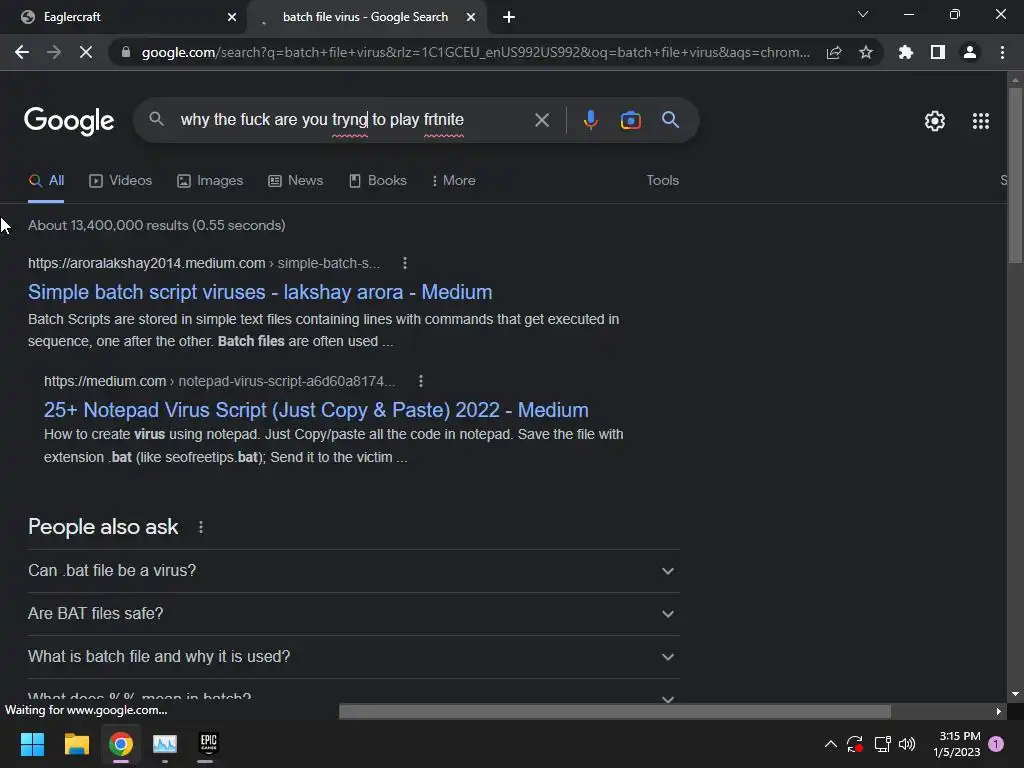Switch to Books results
The image size is (1024, 768).
click(x=377, y=180)
